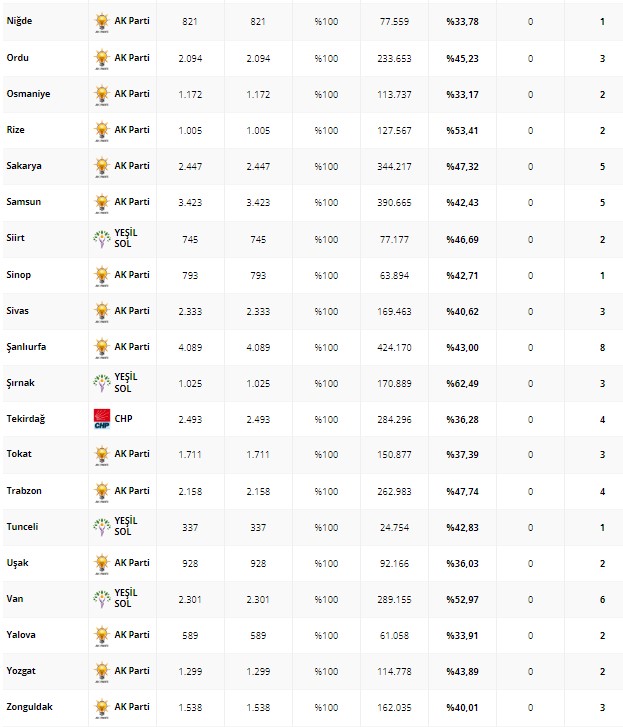Open the Sakarya province link
The image size is (623, 727).
[x=23, y=166]
